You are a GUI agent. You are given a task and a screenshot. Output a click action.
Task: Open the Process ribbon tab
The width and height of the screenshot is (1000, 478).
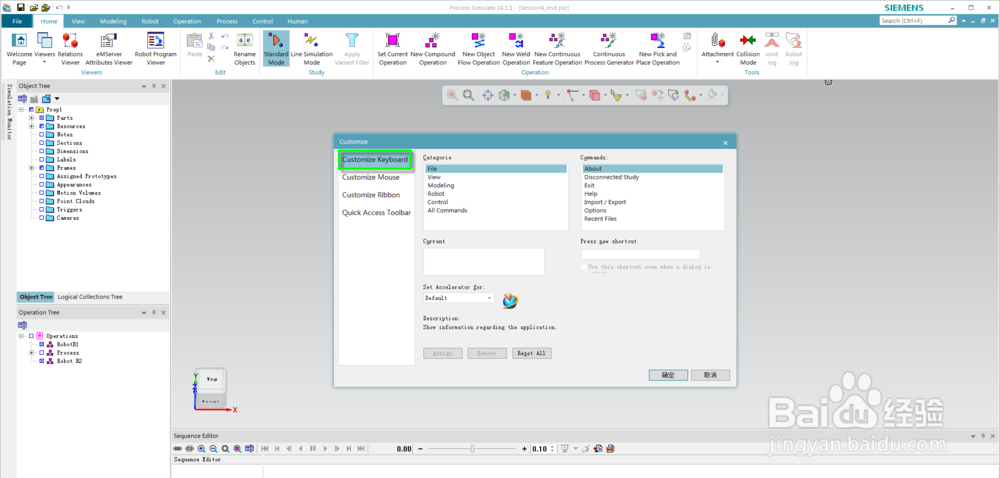pos(227,21)
